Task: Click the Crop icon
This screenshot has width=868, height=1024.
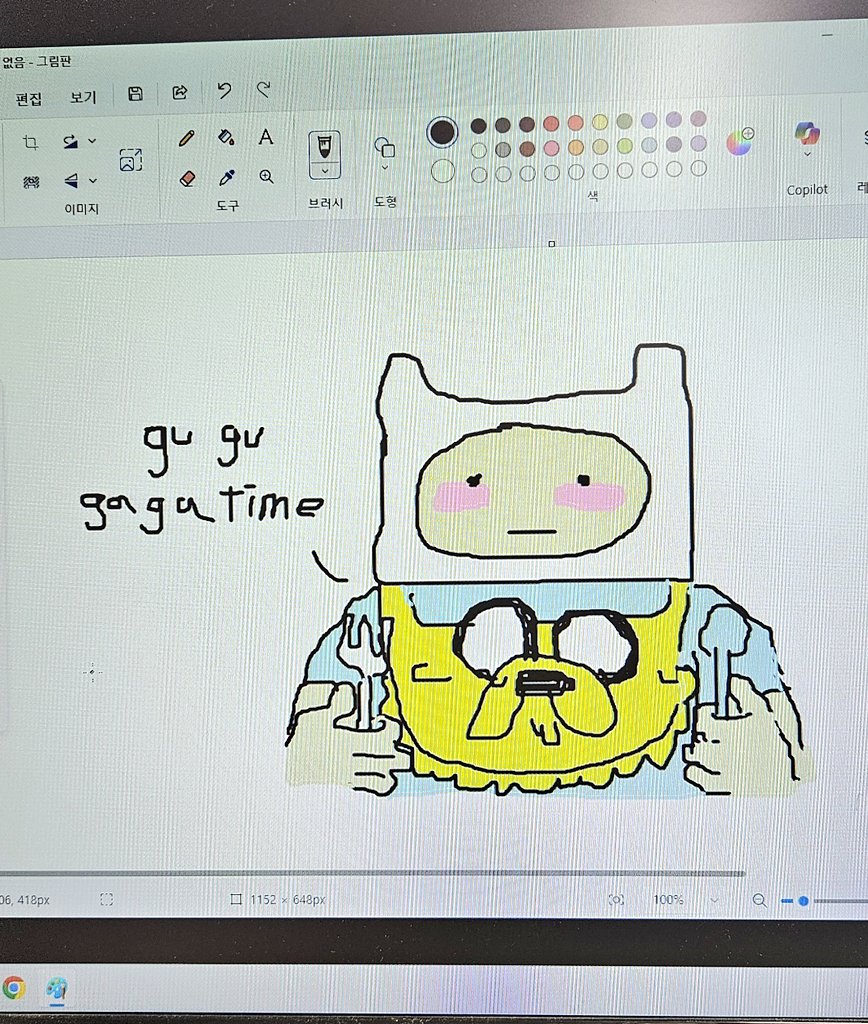Action: (x=30, y=141)
